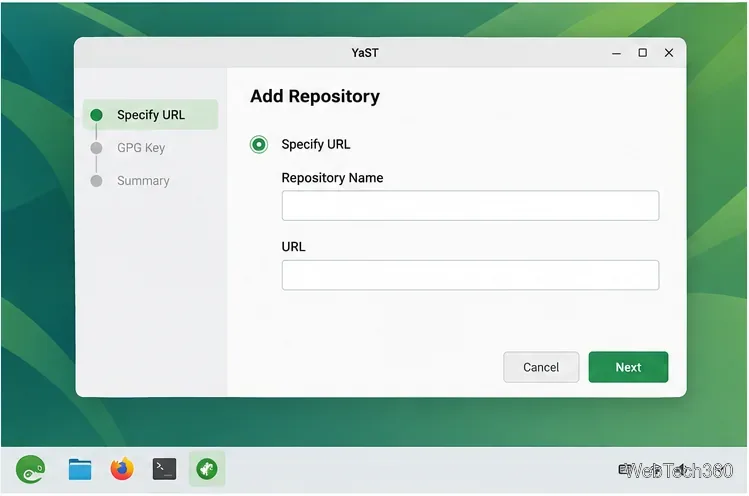Click the URL field label
Image resolution: width=749 pixels, height=496 pixels.
293,247
